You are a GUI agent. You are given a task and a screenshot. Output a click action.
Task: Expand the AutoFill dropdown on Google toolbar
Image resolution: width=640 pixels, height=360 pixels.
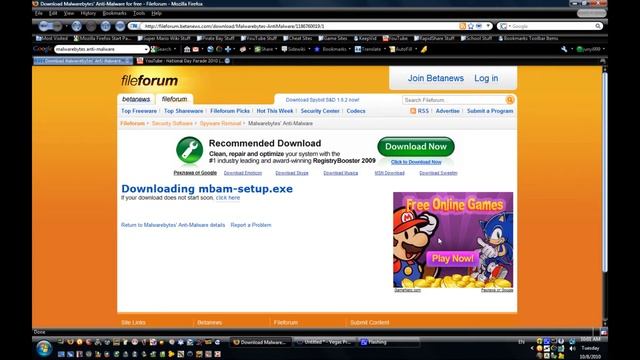416,49
